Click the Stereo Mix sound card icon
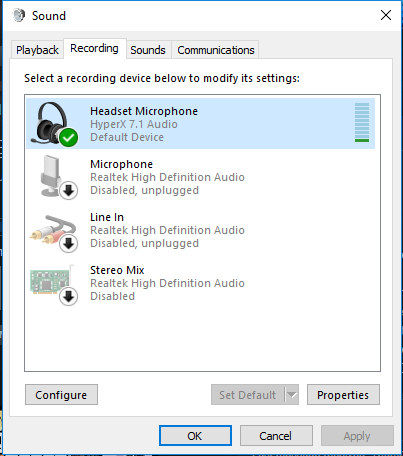Viewport: 403px width, 456px height. tap(53, 283)
